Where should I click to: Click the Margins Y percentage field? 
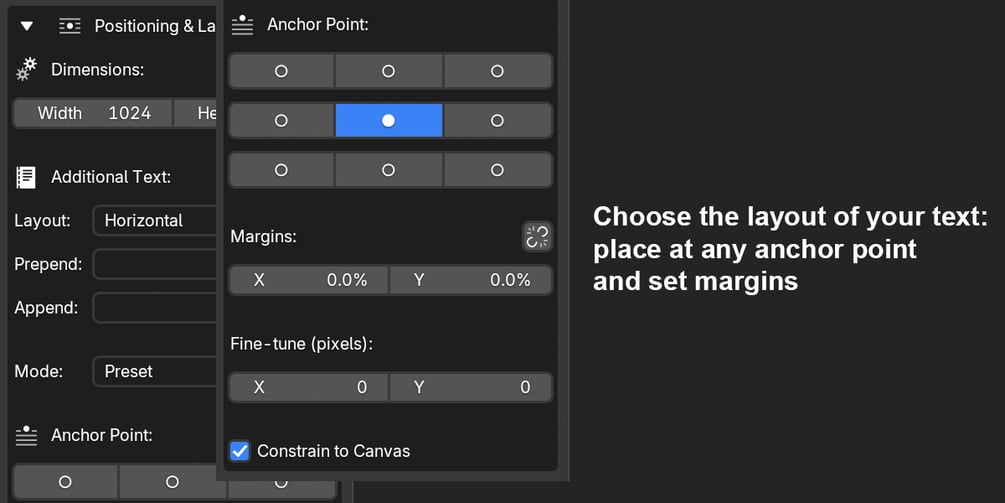pyautogui.click(x=470, y=280)
